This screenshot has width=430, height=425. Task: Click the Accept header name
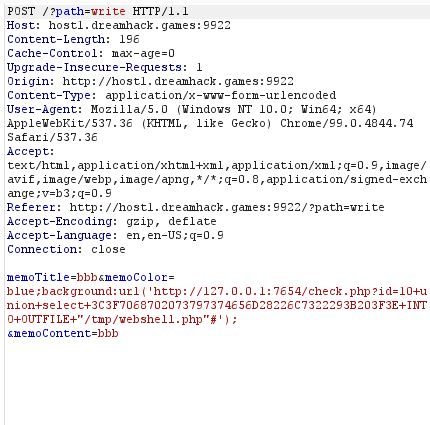click(x=28, y=152)
